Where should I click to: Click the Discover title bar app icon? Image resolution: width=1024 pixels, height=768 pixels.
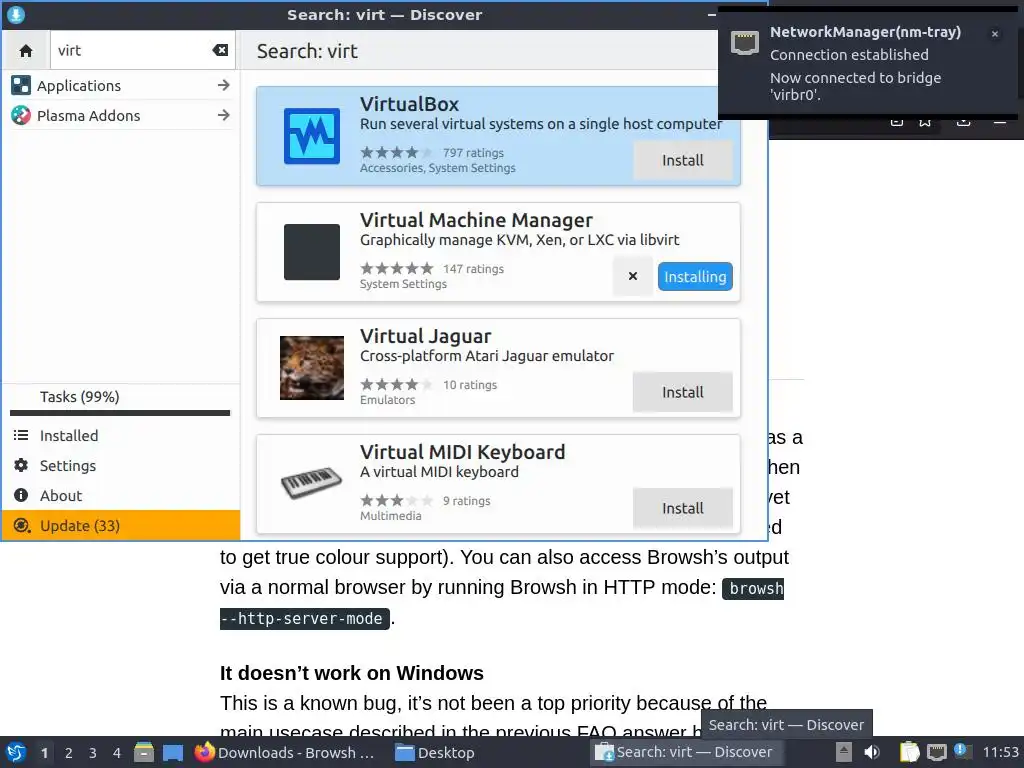[15, 14]
